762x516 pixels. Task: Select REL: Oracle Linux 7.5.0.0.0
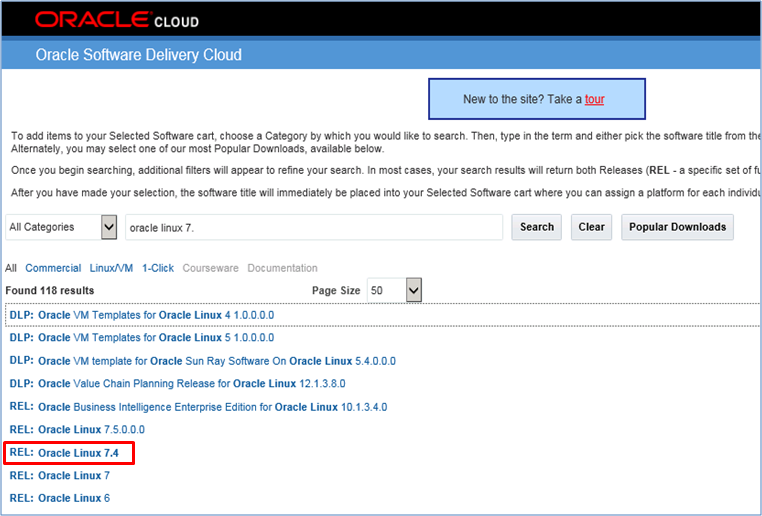point(77,430)
